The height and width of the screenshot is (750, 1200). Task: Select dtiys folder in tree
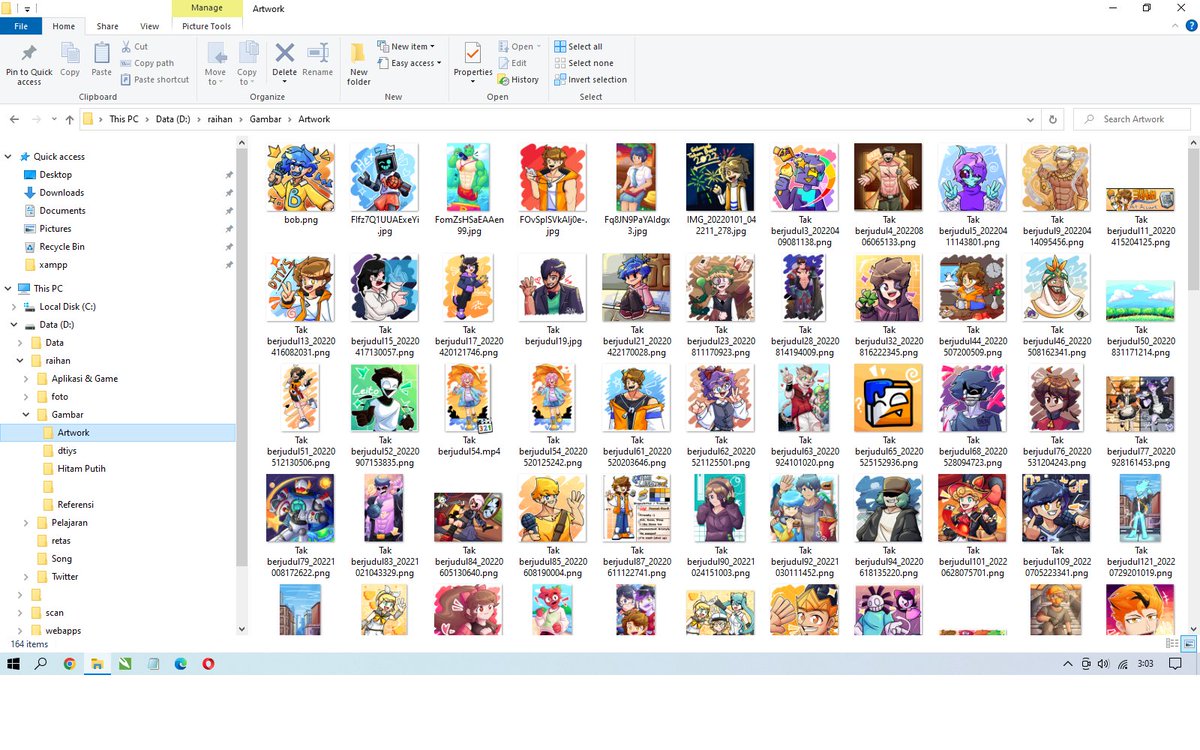point(67,451)
